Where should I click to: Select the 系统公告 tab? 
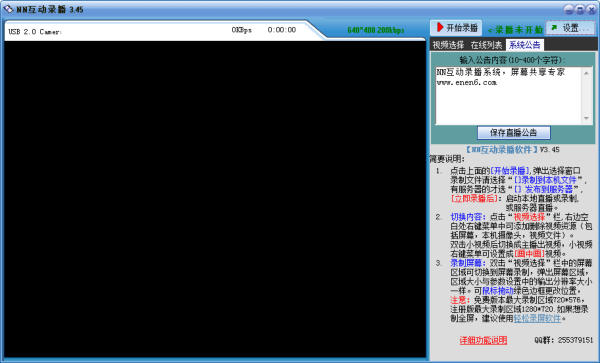[525, 45]
